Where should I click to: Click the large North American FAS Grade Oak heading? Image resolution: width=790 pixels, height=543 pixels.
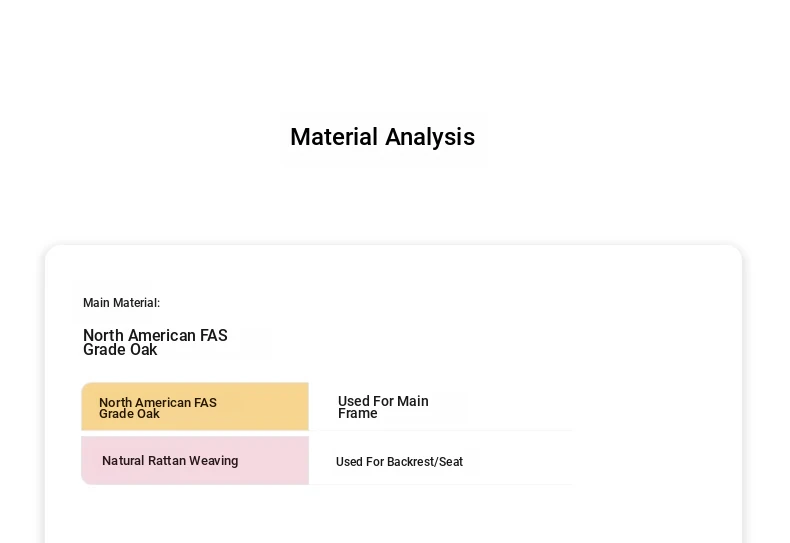[155, 343]
